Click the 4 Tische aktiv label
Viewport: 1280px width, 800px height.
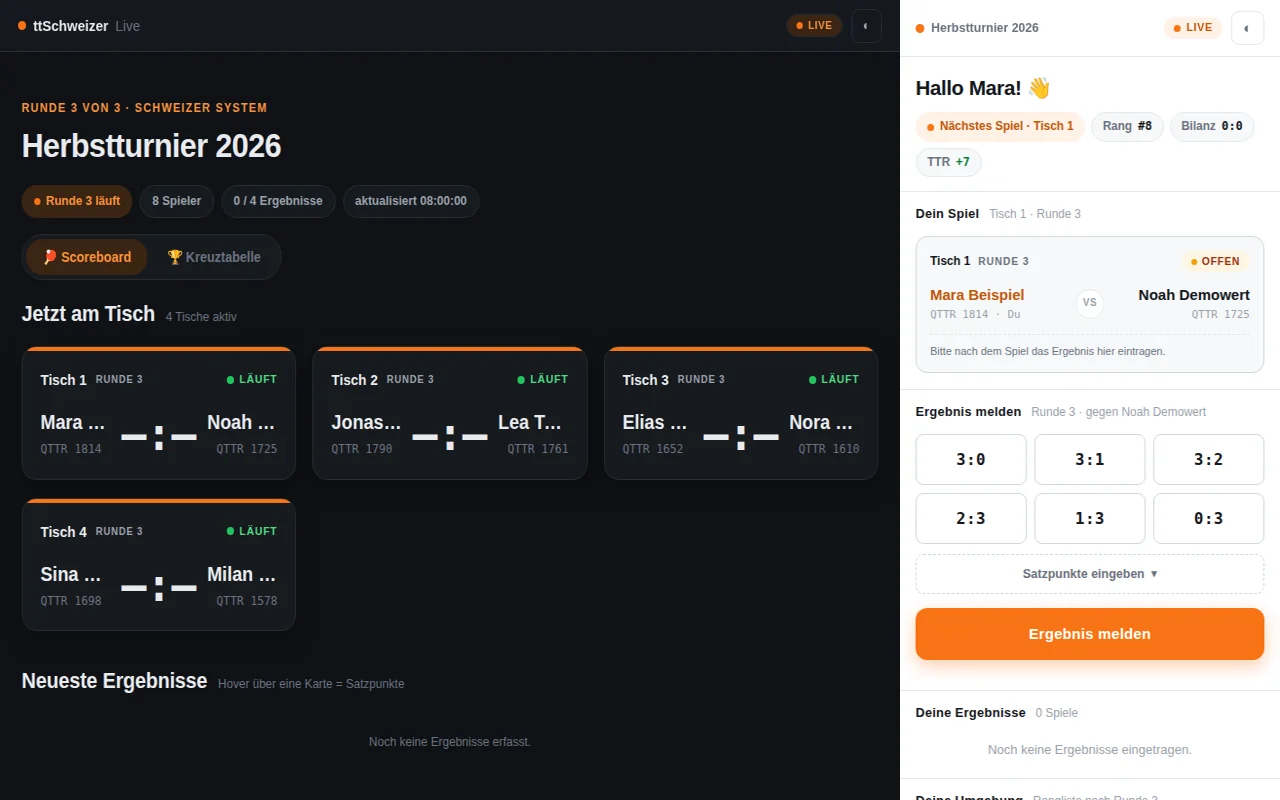tap(201, 317)
